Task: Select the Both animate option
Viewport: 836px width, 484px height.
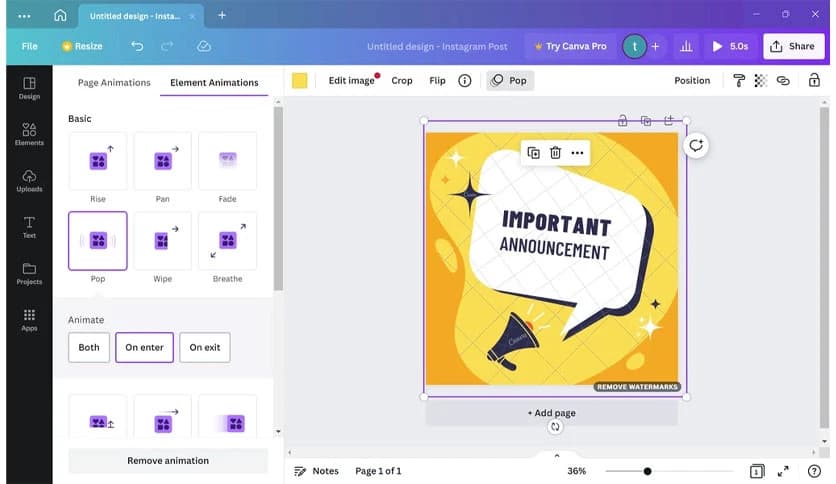Action: coord(89,348)
